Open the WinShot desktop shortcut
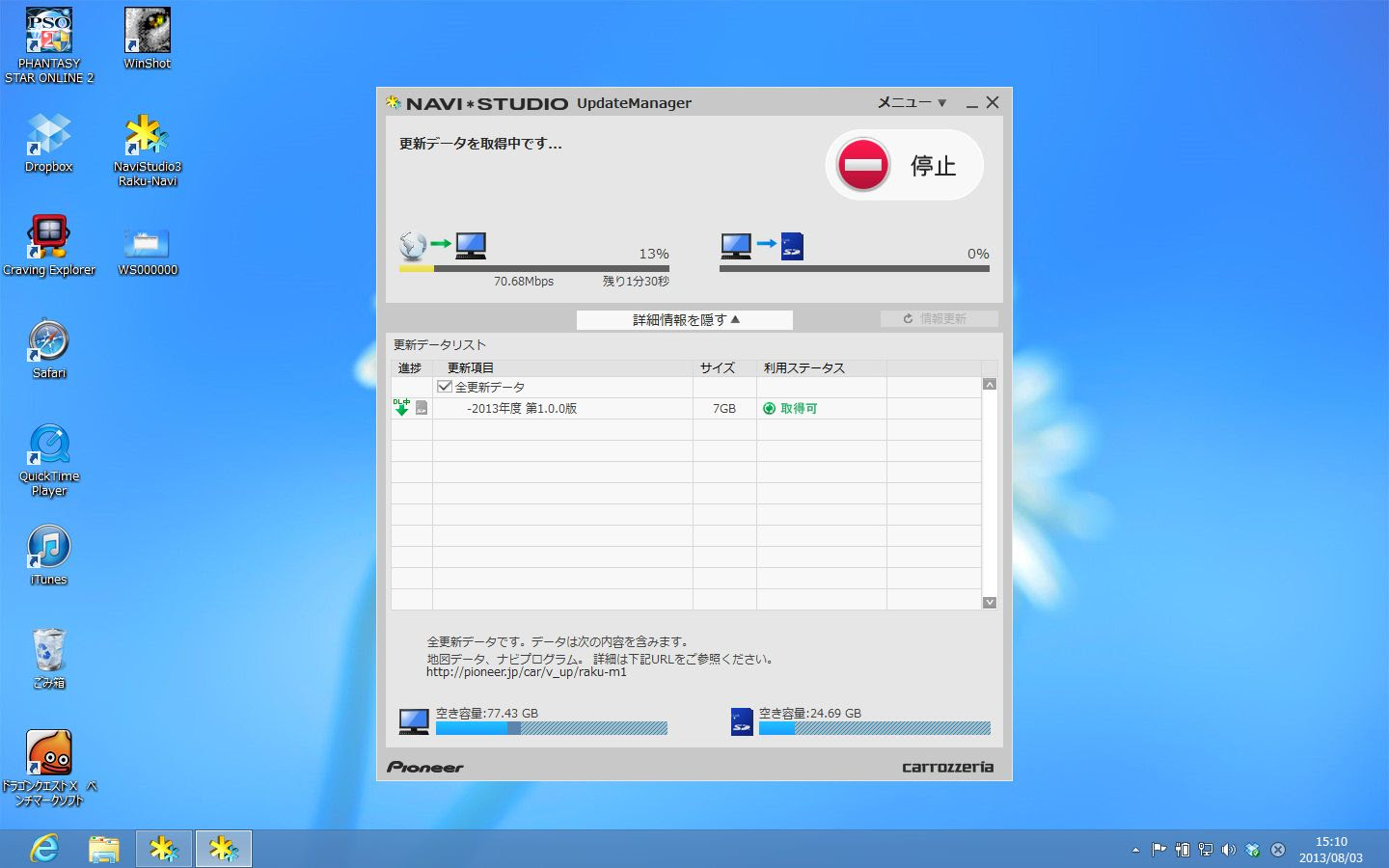Screen dimensions: 1389x868 click(x=148, y=39)
